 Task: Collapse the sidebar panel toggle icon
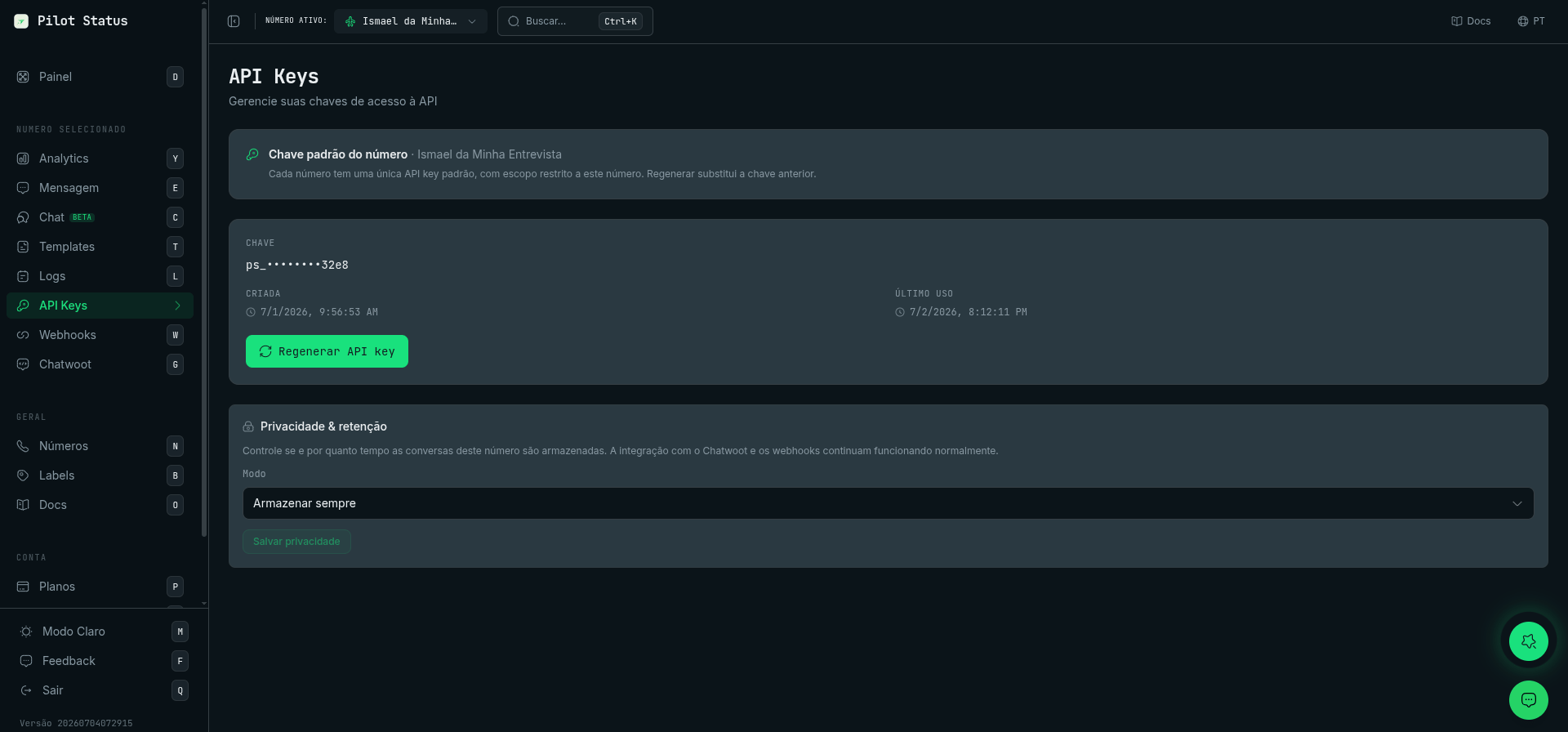click(234, 21)
